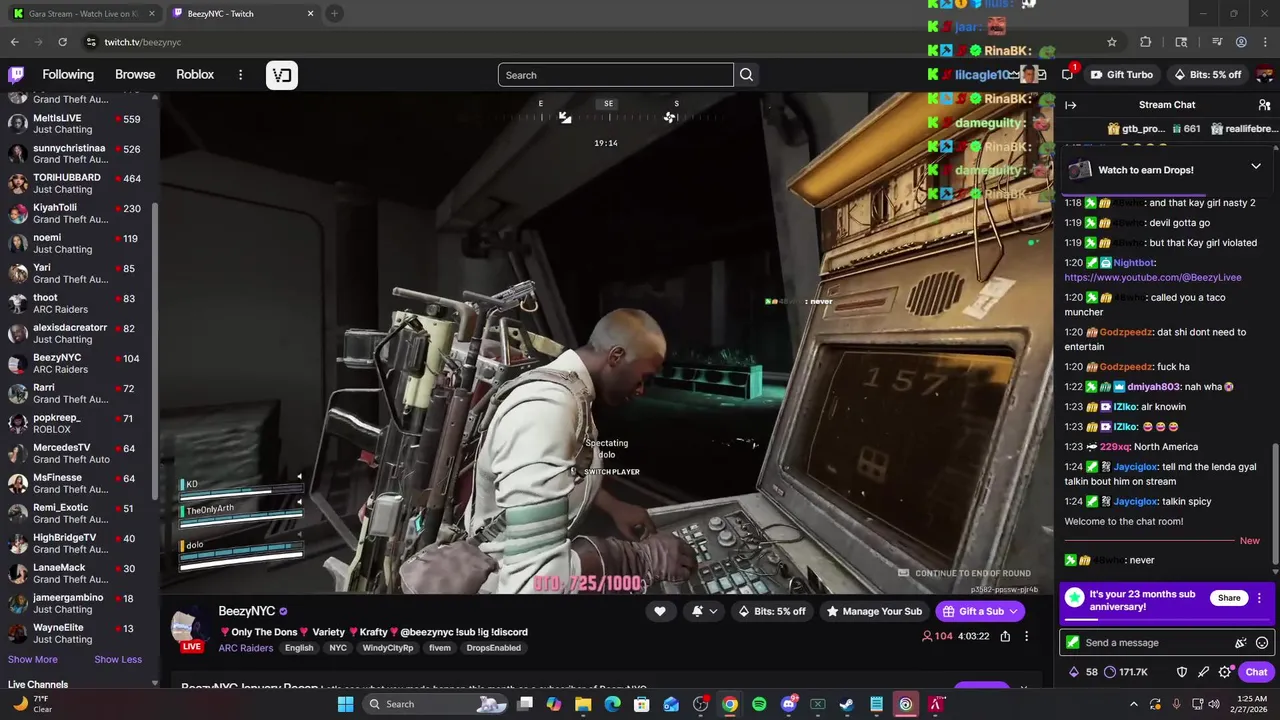The height and width of the screenshot is (720, 1280).
Task: Open whispers icon with notification badge
Action: [x=1067, y=74]
